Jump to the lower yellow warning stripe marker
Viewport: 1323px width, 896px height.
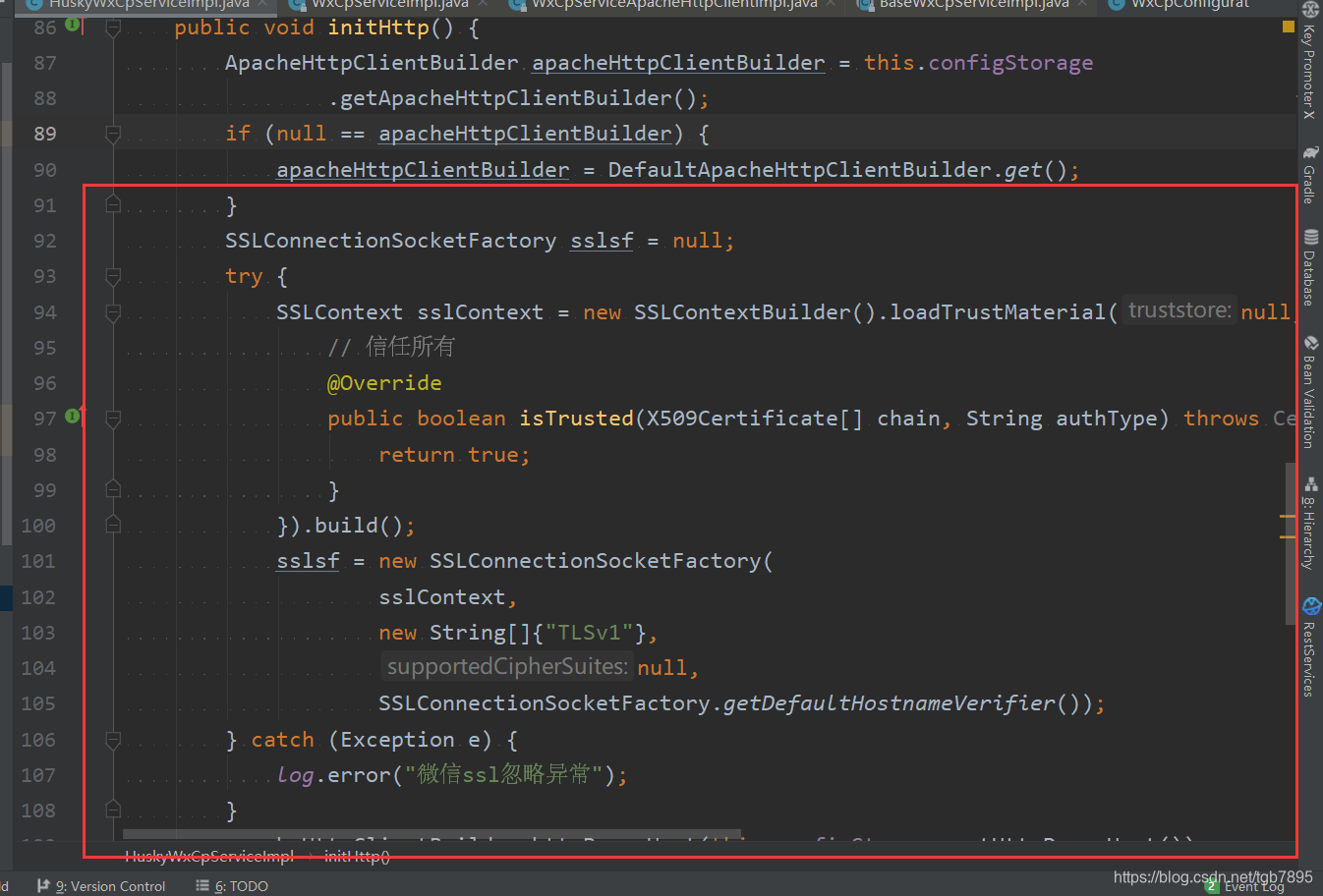point(1288,537)
